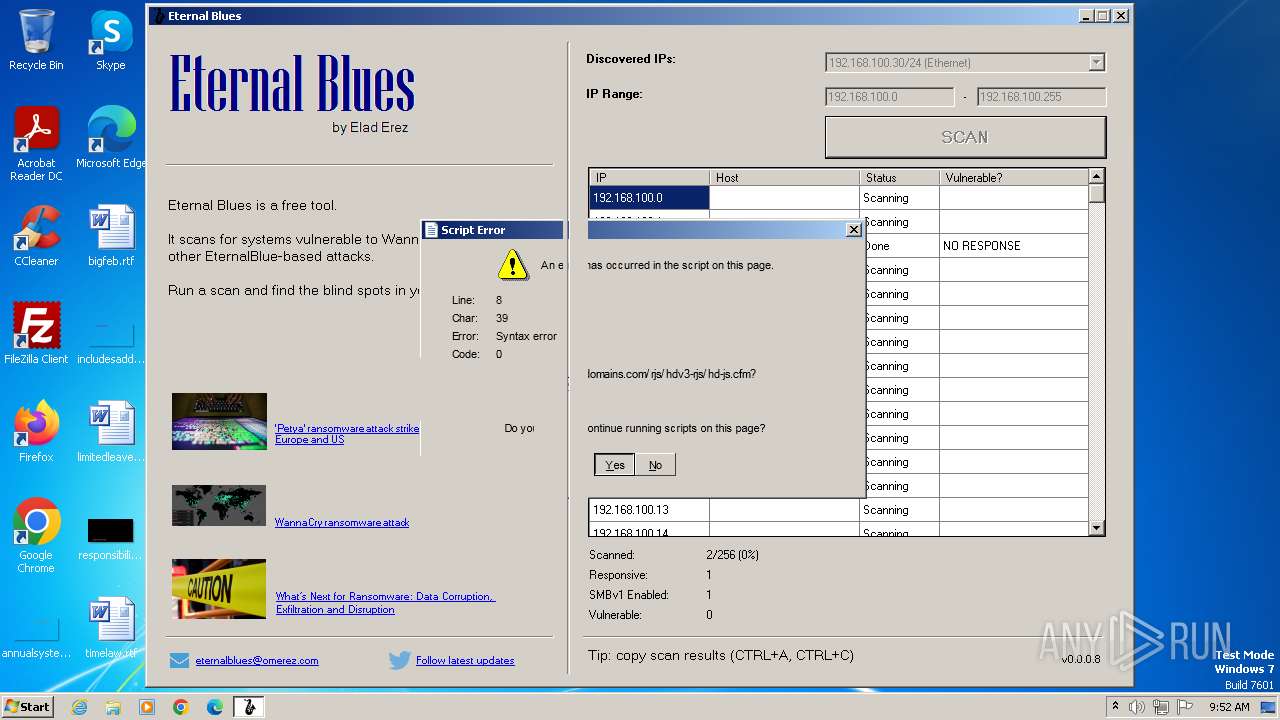Click the volume speaker tray icon
This screenshot has width=1280, height=720.
point(1137,707)
